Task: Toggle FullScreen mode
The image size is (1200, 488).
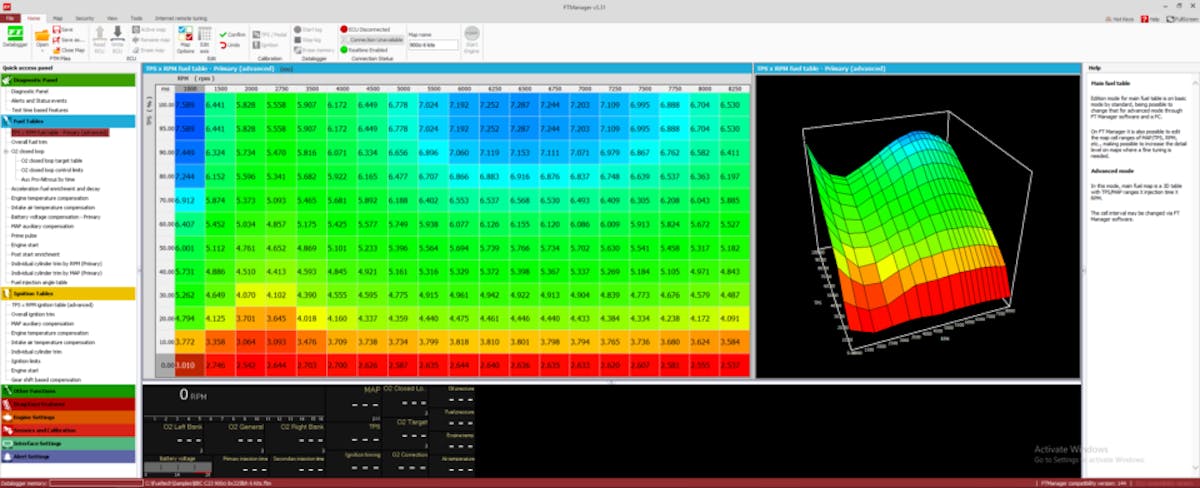Action: [1179, 19]
